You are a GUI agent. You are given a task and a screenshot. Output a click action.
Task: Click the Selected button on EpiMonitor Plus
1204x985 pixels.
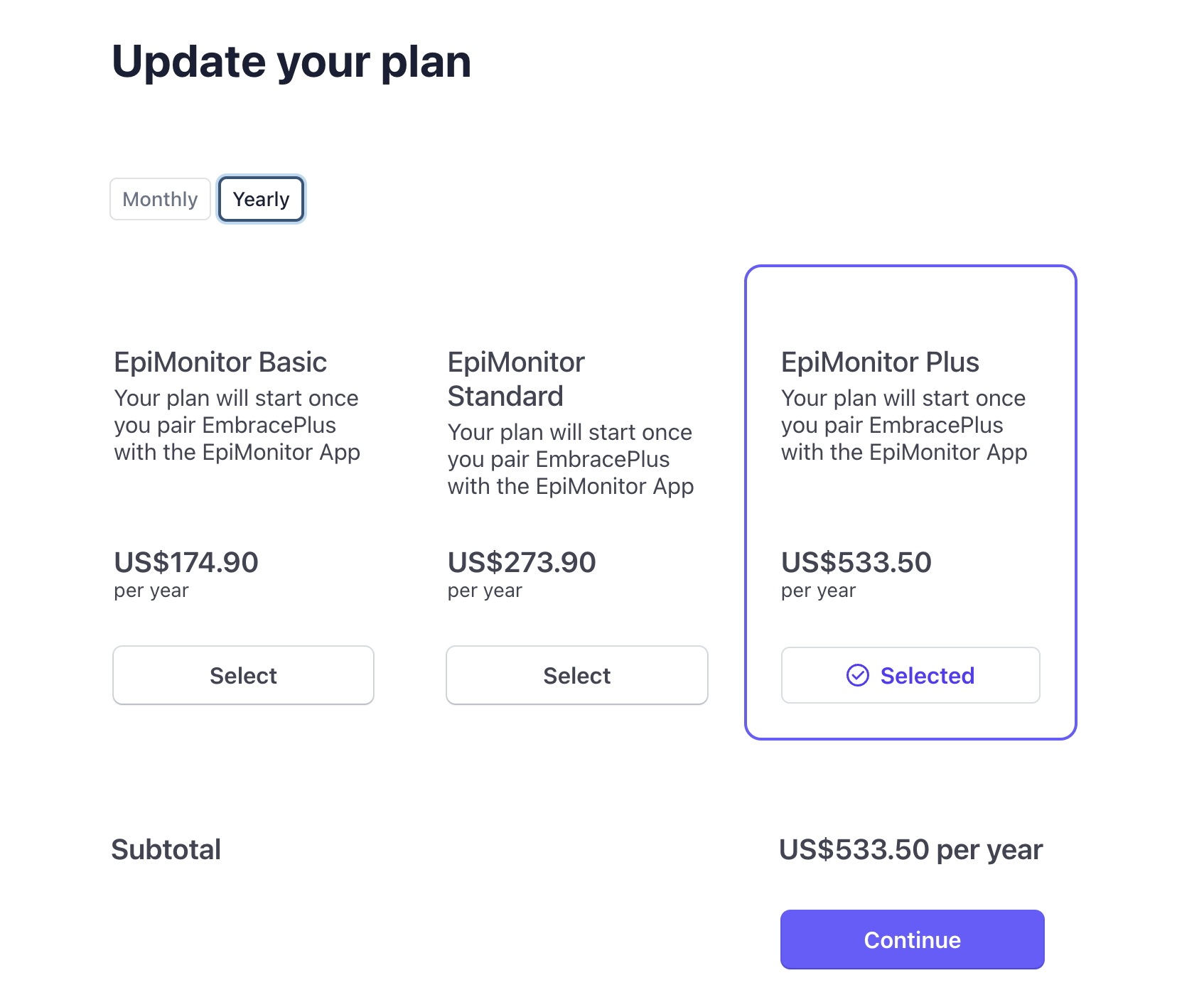910,675
